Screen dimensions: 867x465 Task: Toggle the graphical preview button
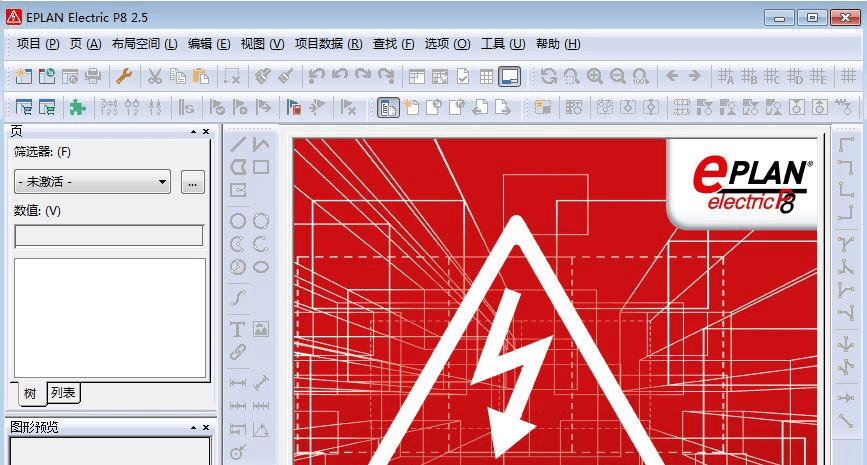coord(509,76)
